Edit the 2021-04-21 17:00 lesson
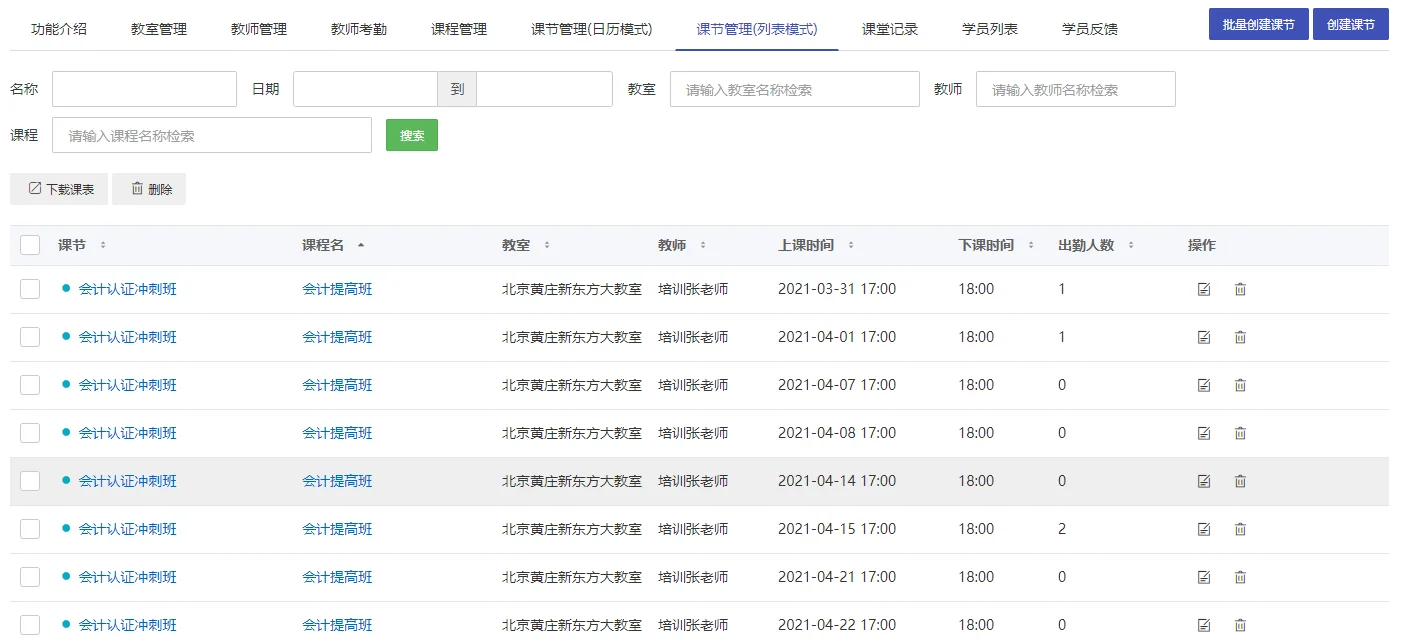Viewport: 1409px width, 644px height. pyautogui.click(x=1204, y=578)
